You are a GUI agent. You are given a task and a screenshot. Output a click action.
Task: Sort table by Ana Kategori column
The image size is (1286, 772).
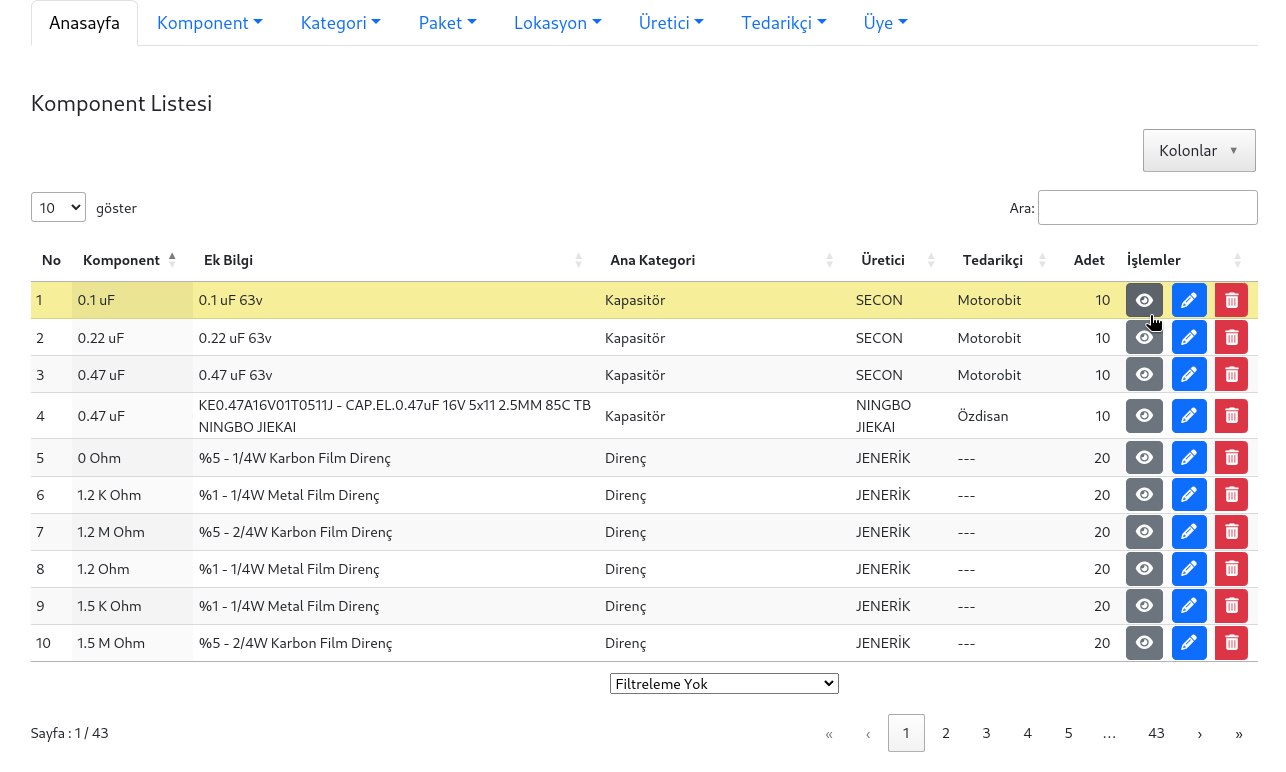[724, 260]
